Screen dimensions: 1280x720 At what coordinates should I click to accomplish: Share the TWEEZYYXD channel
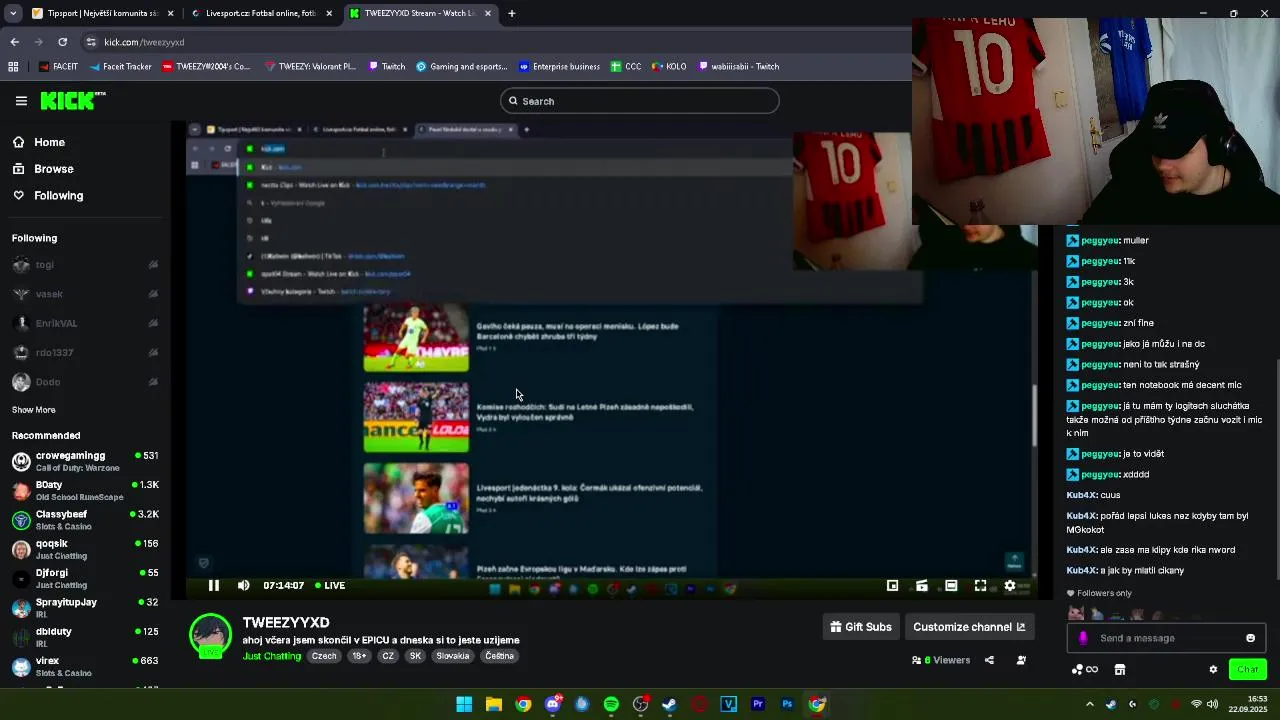point(989,660)
